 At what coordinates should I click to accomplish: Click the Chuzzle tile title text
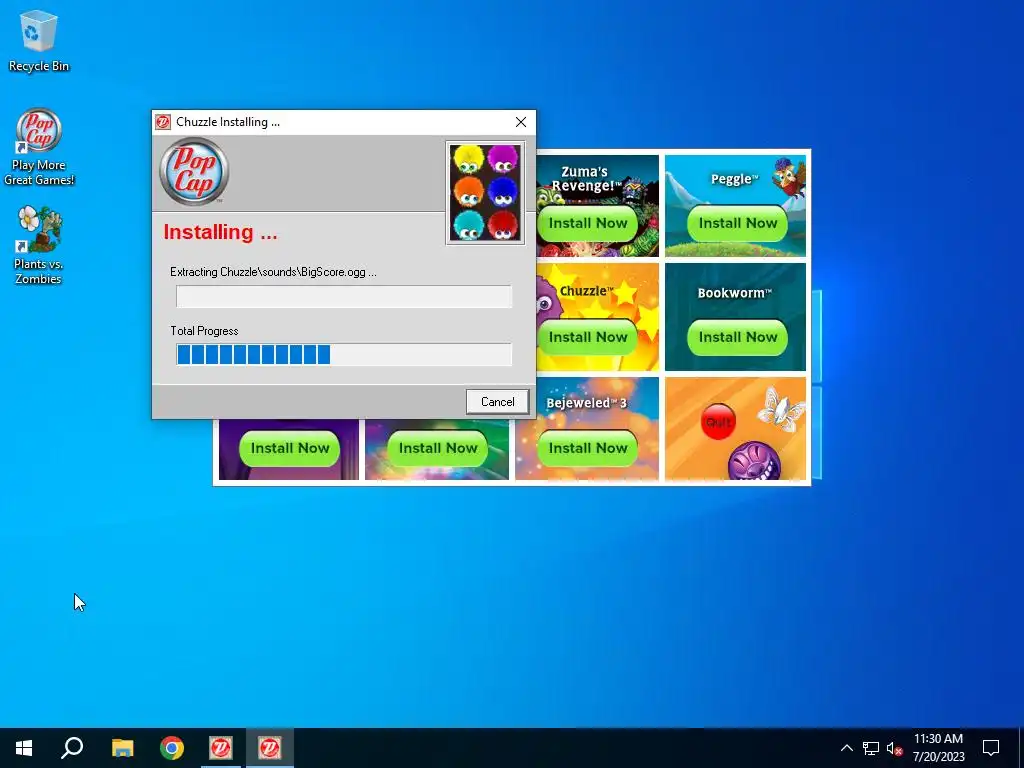click(x=586, y=291)
